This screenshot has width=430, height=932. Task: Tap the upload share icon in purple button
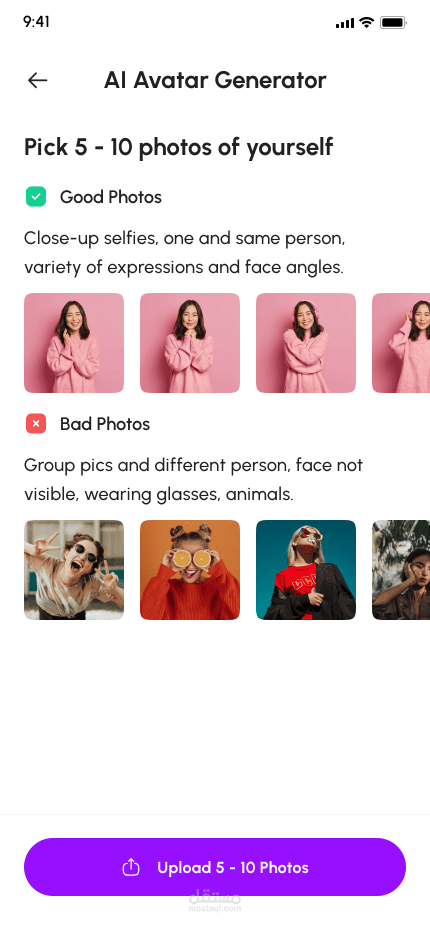[x=131, y=867]
